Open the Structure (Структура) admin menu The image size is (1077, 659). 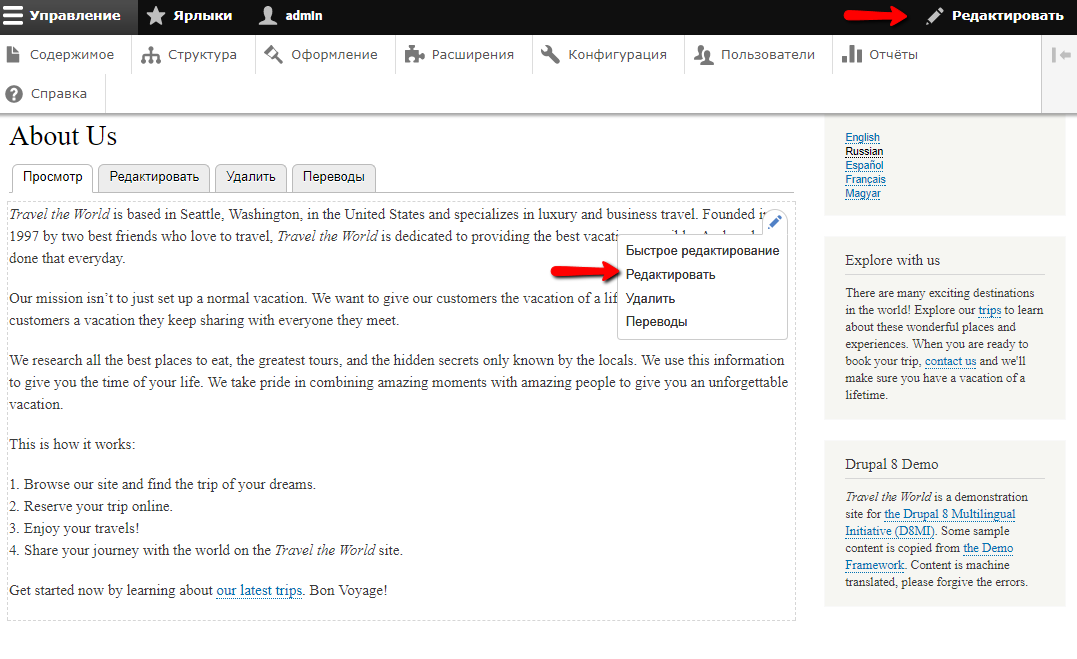(190, 55)
